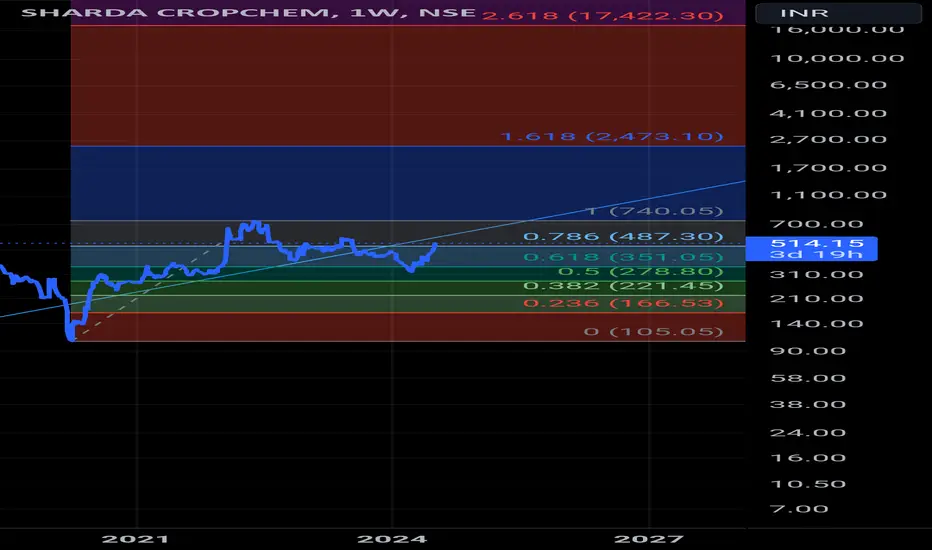Click the 700.00 price axis value
Image resolution: width=932 pixels, height=550 pixels.
(817, 224)
